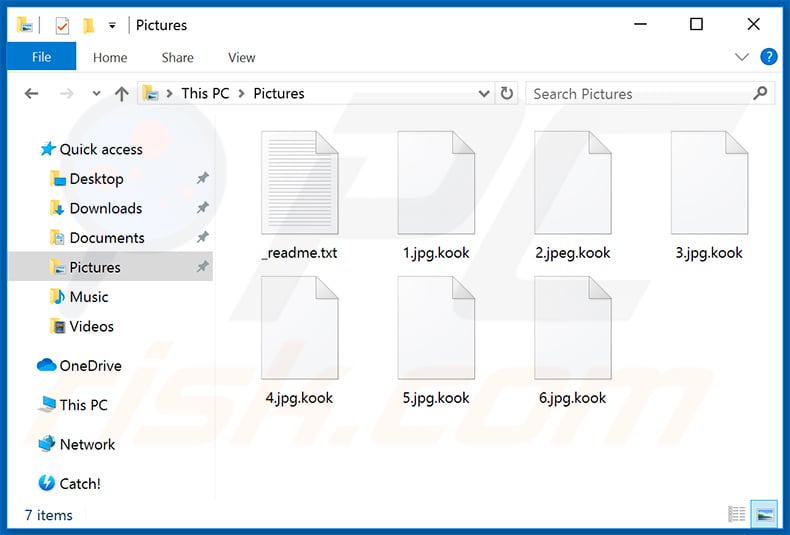790x535 pixels.
Task: Select the 6.jpg.kook file icon
Action: pos(573,327)
